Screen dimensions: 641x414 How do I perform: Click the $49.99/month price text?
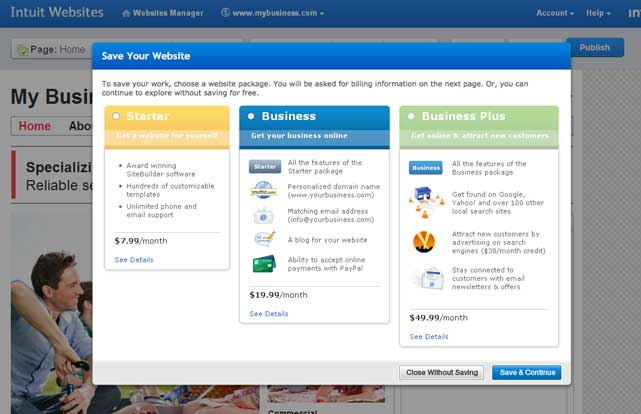pyautogui.click(x=438, y=318)
